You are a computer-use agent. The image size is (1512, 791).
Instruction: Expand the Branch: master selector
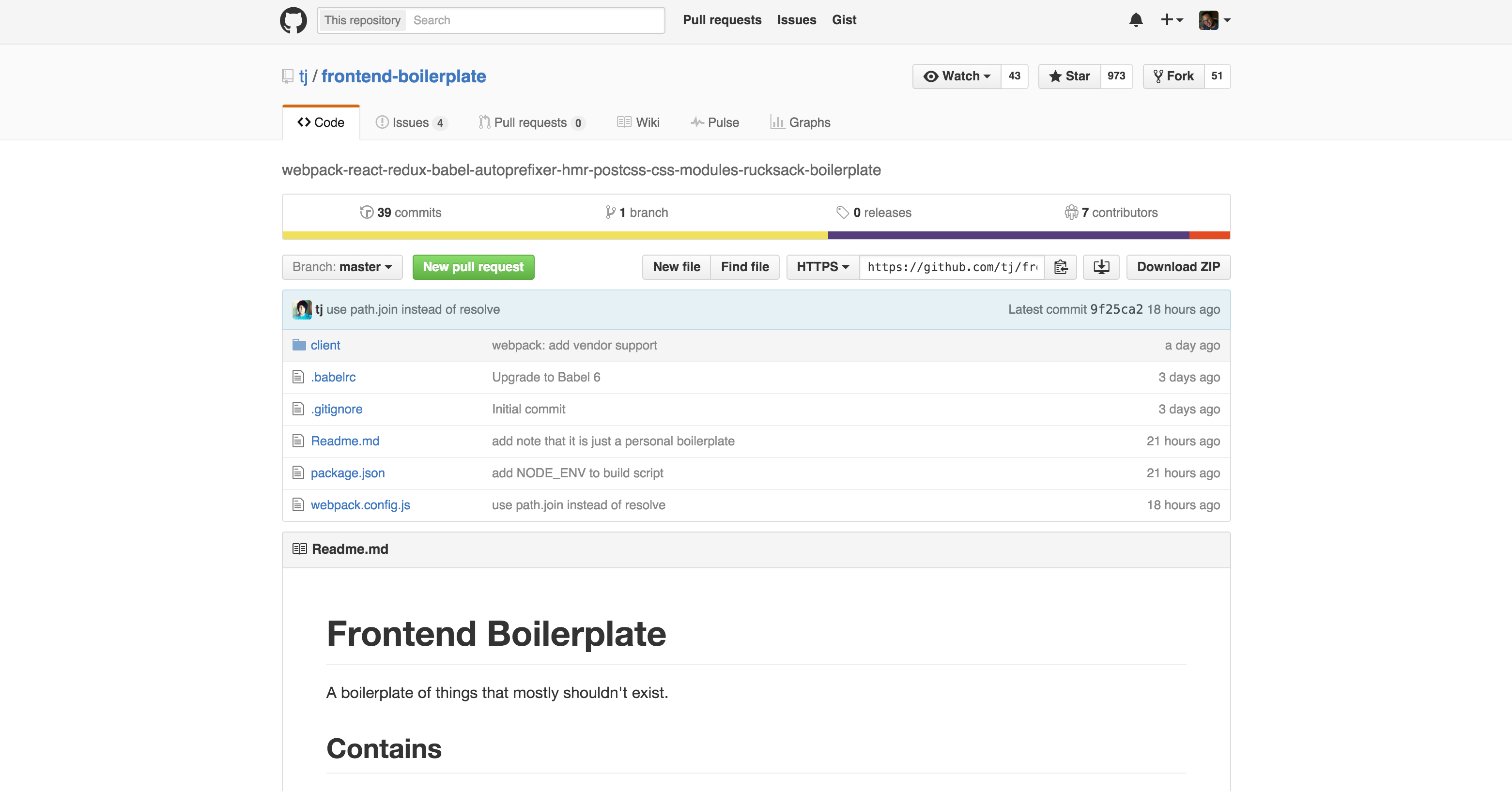(341, 267)
